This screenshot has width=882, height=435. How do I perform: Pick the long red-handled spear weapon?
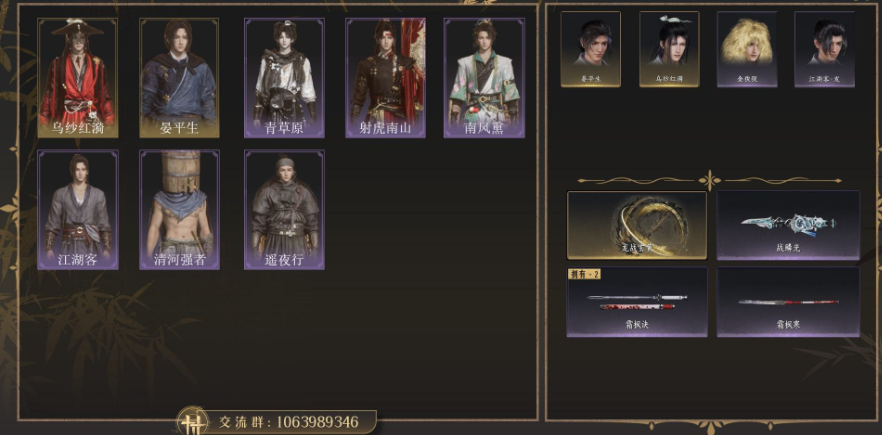(788, 302)
